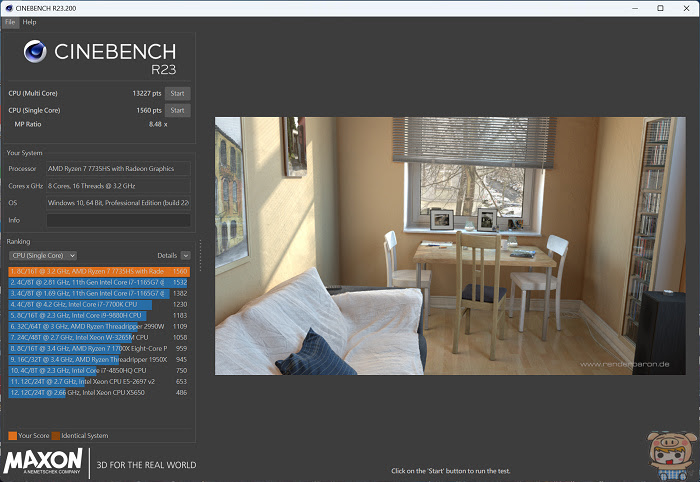Select ranking row 6 AMD Ryzen Threadripper 2990W

(99, 326)
